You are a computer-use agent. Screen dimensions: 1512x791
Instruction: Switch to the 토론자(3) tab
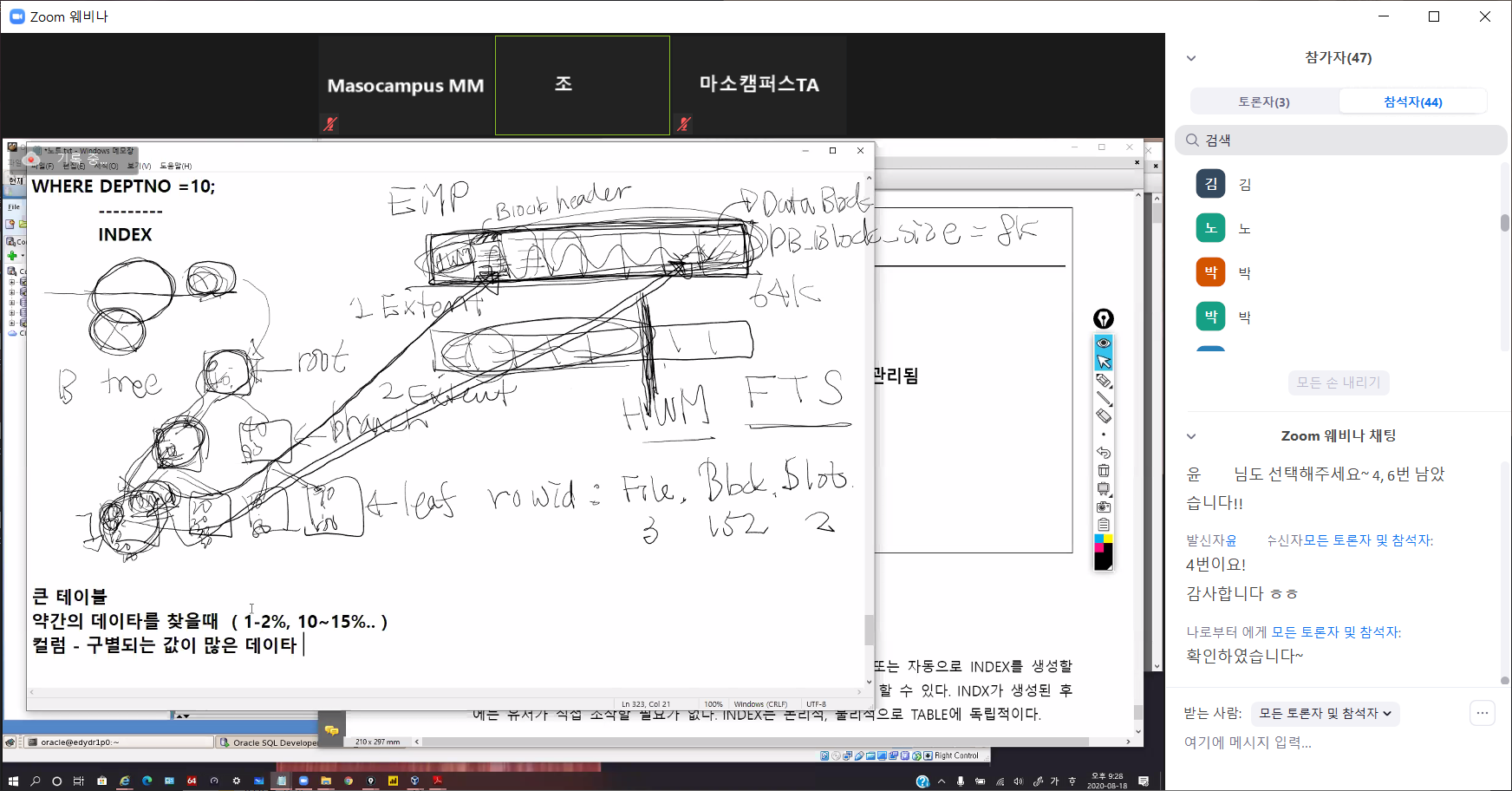tap(1263, 101)
